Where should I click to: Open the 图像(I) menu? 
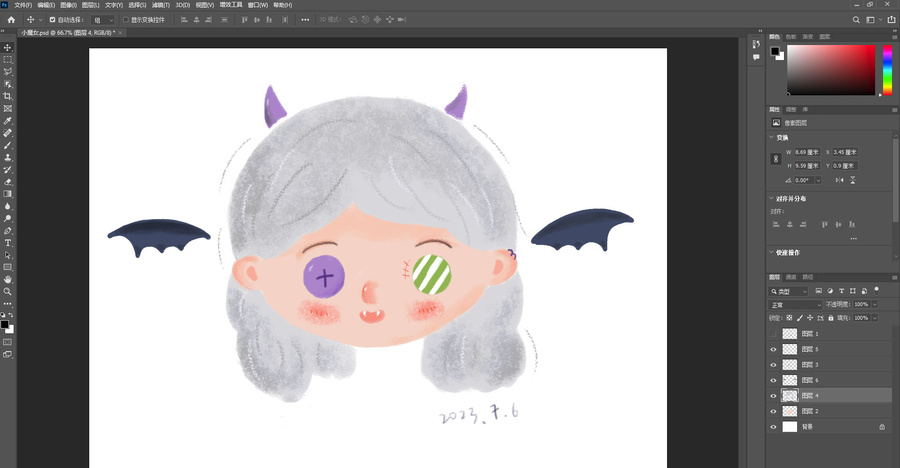point(68,5)
